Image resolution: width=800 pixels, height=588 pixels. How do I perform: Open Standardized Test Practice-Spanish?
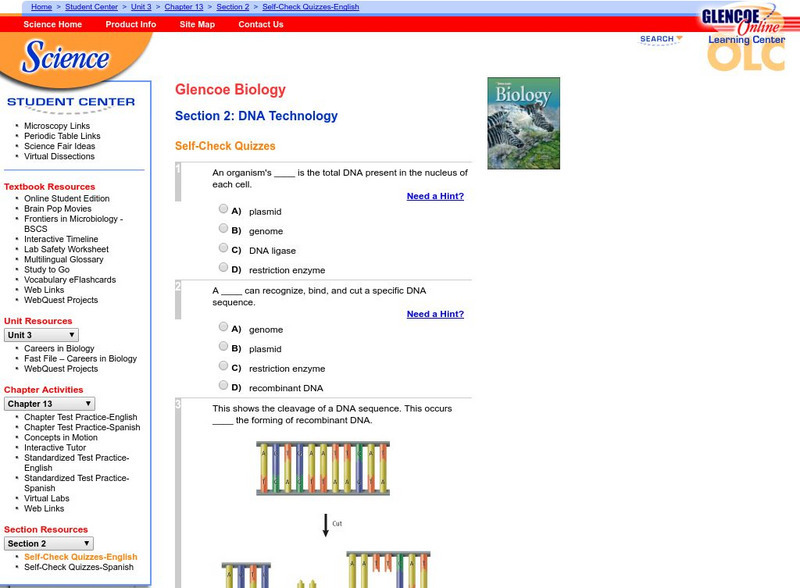(x=77, y=483)
